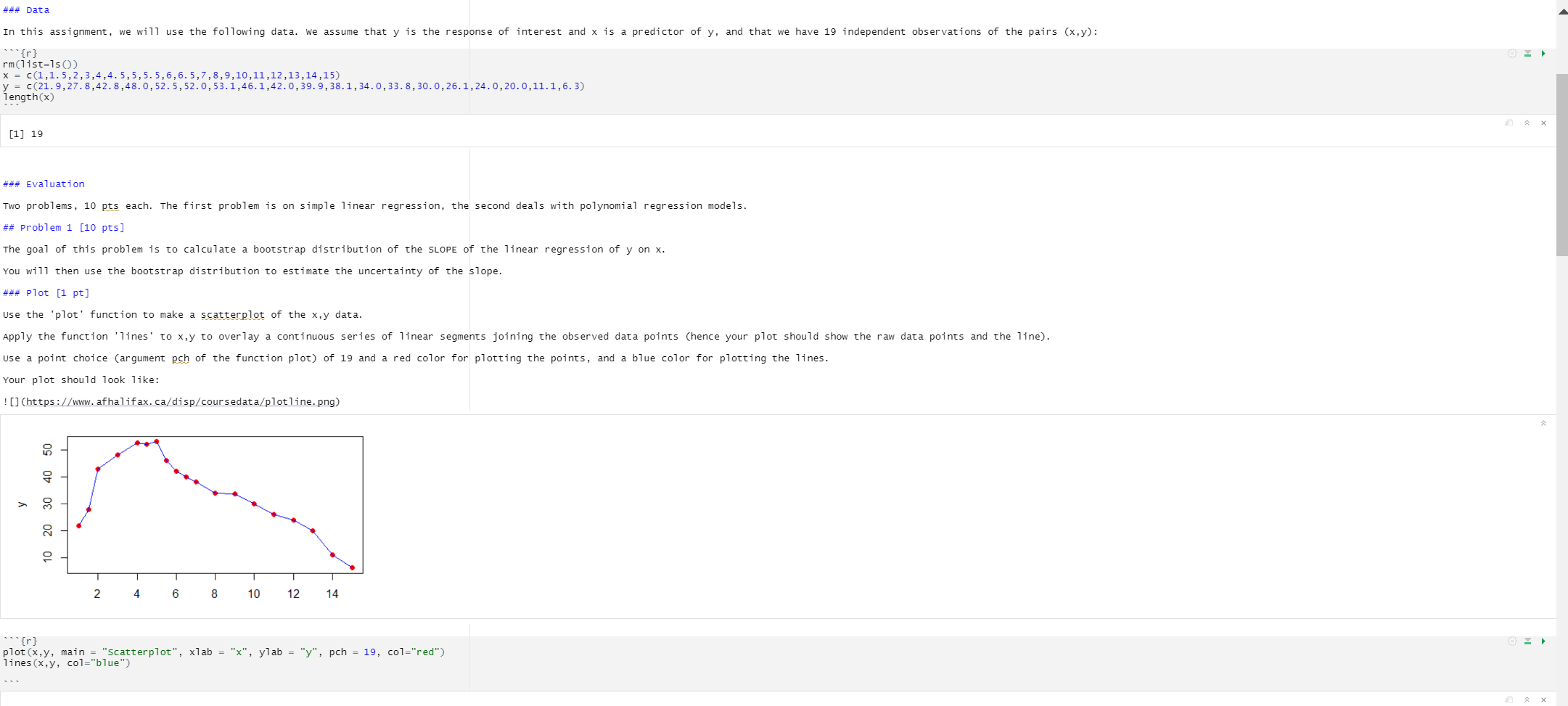Run all chunks above the data chunk

pos(1527,53)
